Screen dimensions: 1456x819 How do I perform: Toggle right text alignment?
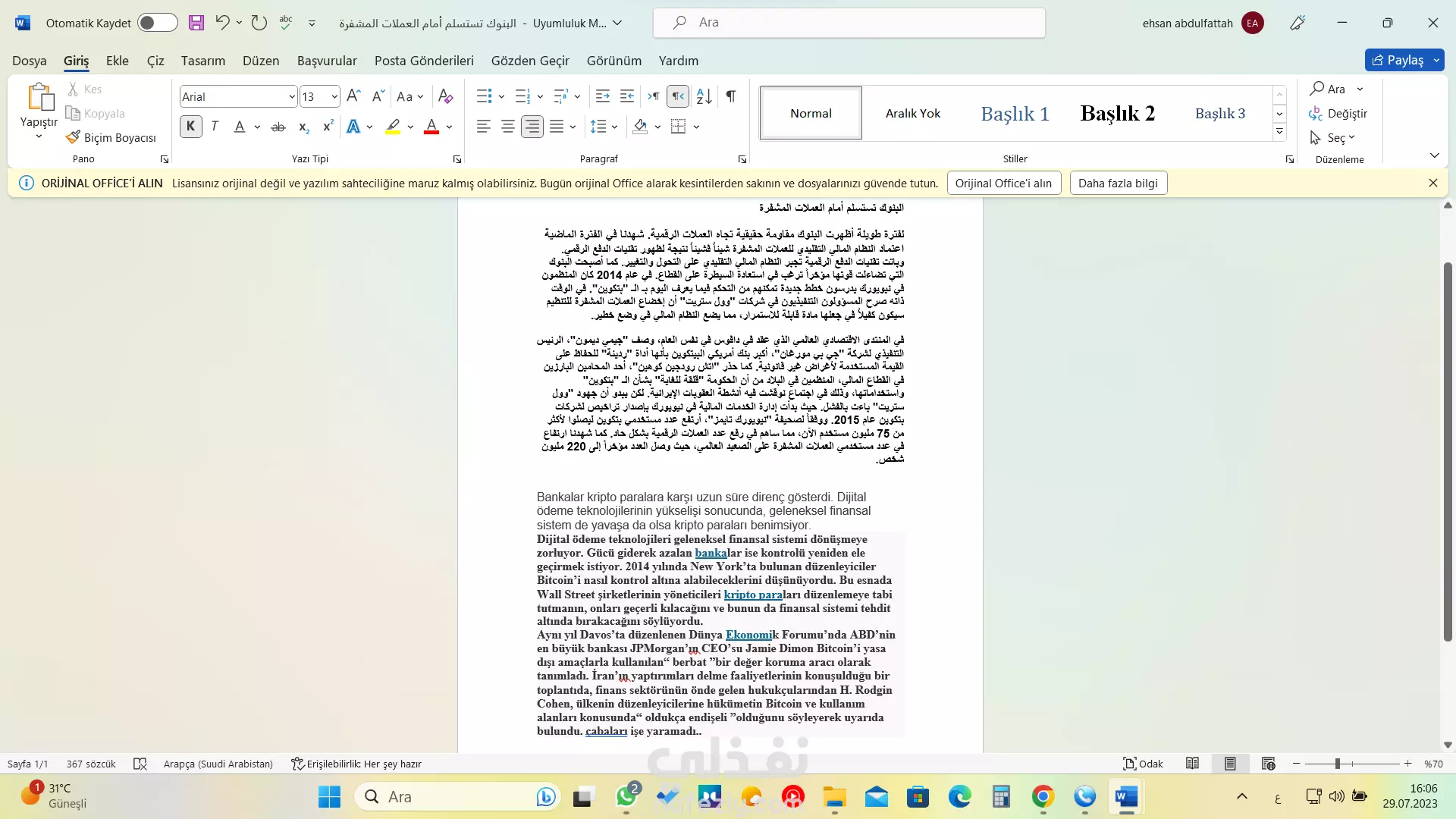coord(532,127)
